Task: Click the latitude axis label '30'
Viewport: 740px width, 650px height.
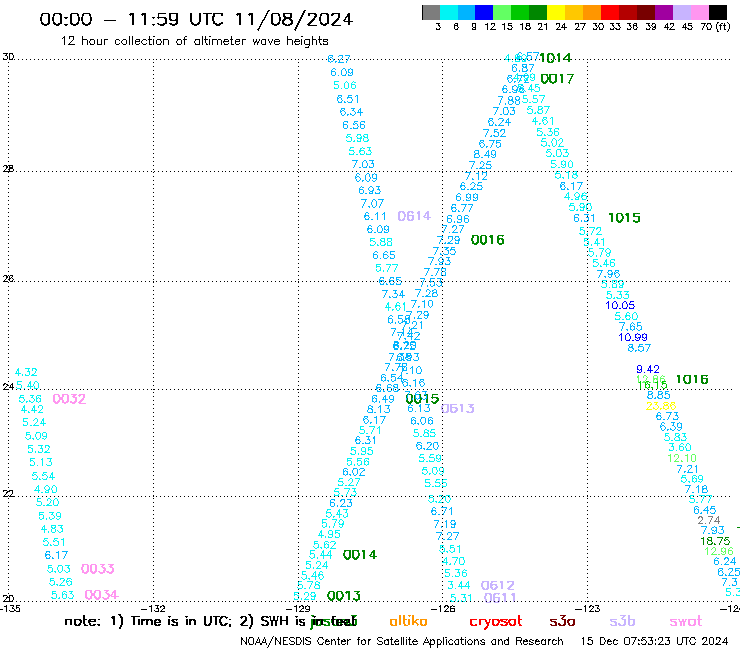Action: pyautogui.click(x=8, y=57)
